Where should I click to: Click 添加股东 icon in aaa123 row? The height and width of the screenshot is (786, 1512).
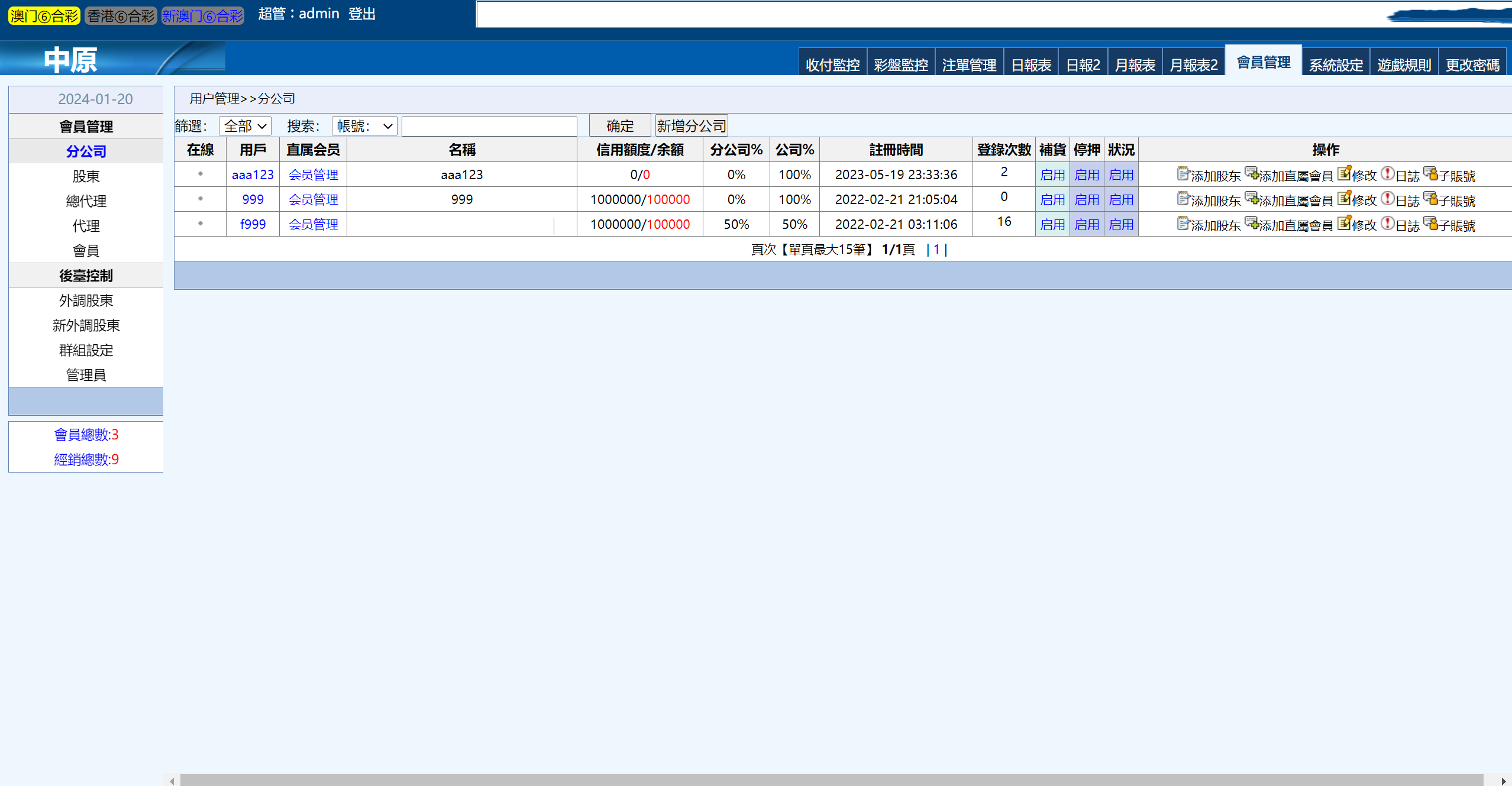pos(1183,174)
